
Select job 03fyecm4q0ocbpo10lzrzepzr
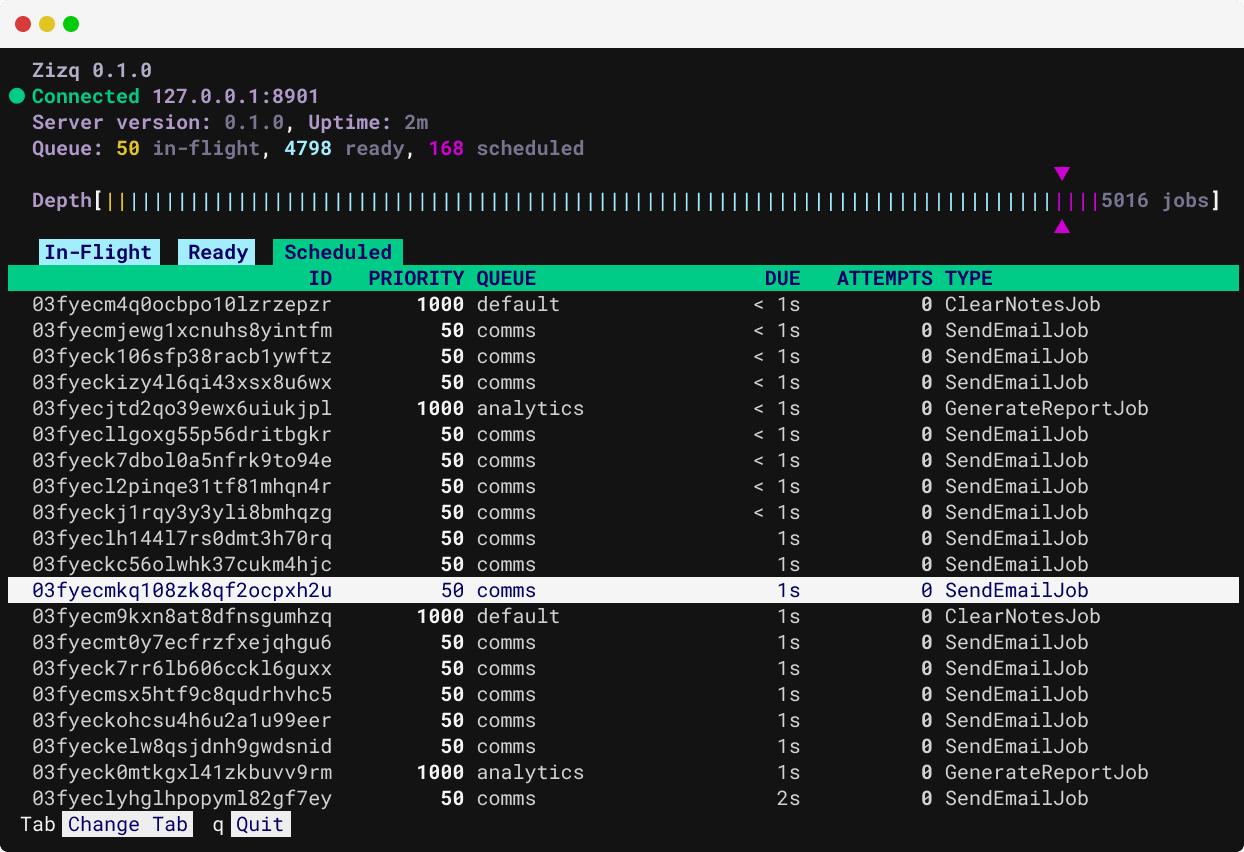[622, 304]
